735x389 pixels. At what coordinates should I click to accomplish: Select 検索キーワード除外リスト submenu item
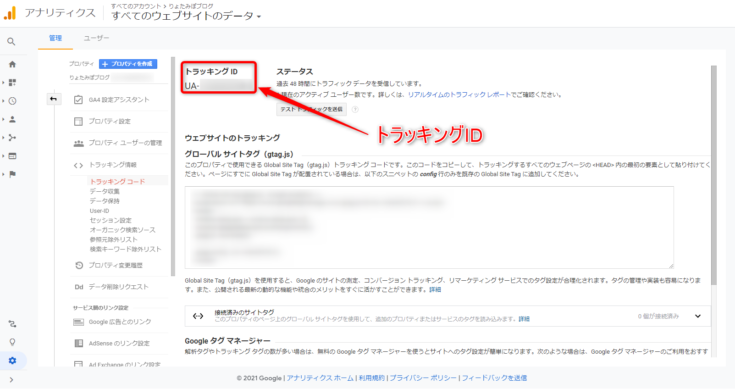pyautogui.click(x=125, y=249)
